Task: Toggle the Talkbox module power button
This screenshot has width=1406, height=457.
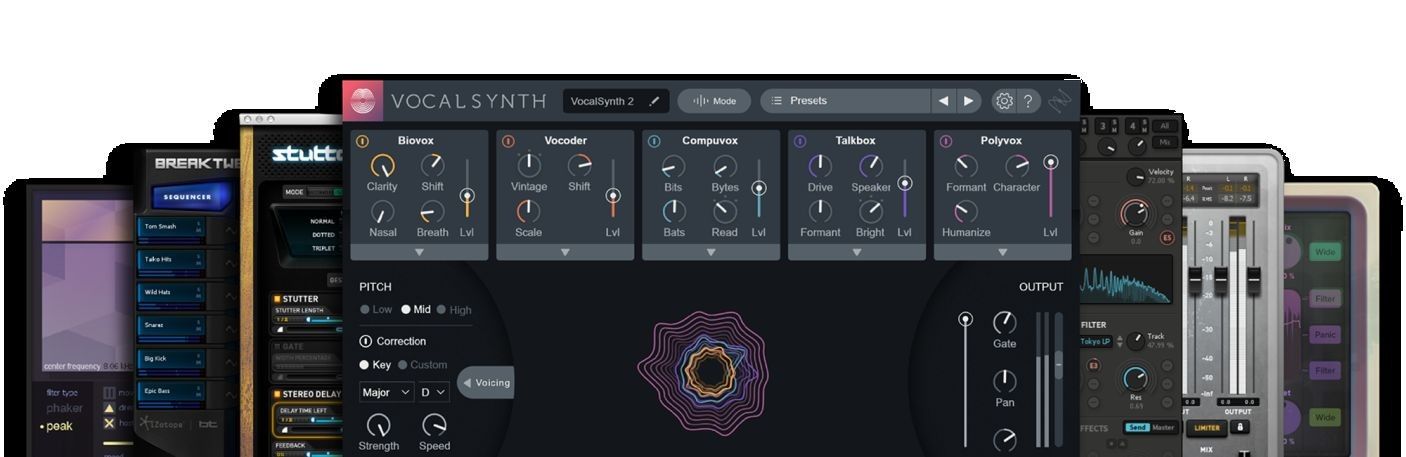Action: [800, 141]
